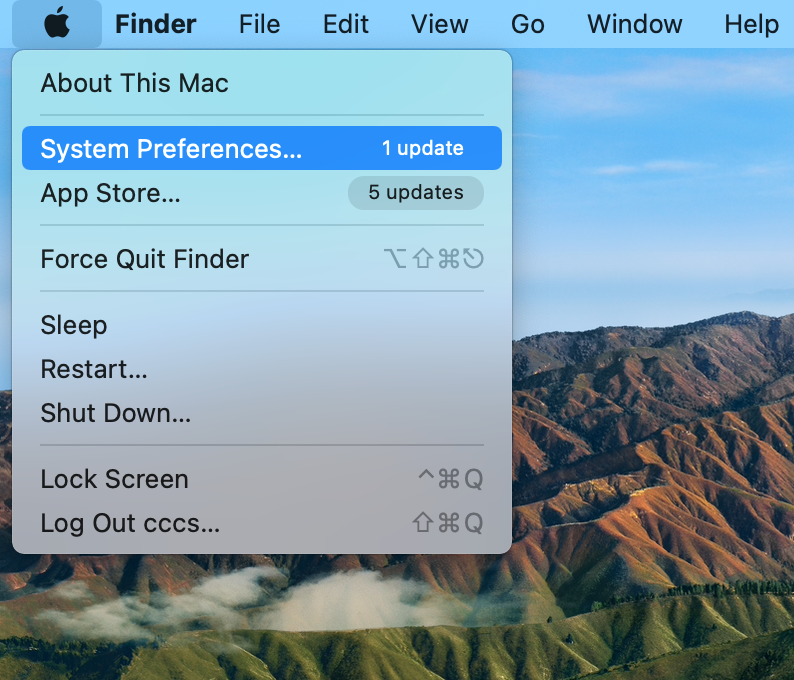Put the Mac to Sleep
Screen dimensions: 794x680
(x=73, y=325)
